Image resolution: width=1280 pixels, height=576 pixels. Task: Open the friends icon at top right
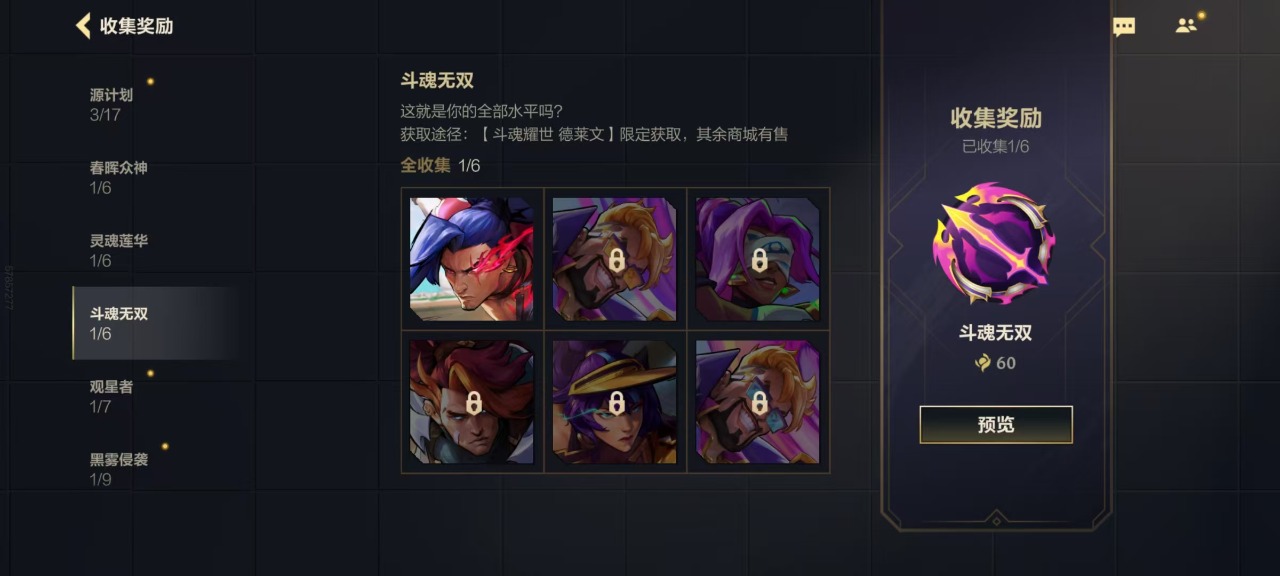(x=1187, y=26)
